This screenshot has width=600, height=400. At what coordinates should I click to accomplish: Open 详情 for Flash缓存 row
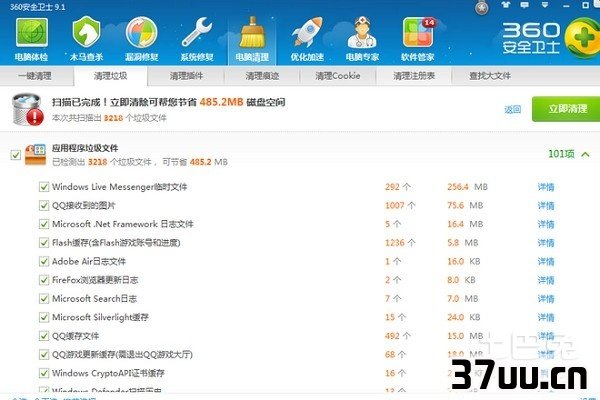tap(546, 243)
